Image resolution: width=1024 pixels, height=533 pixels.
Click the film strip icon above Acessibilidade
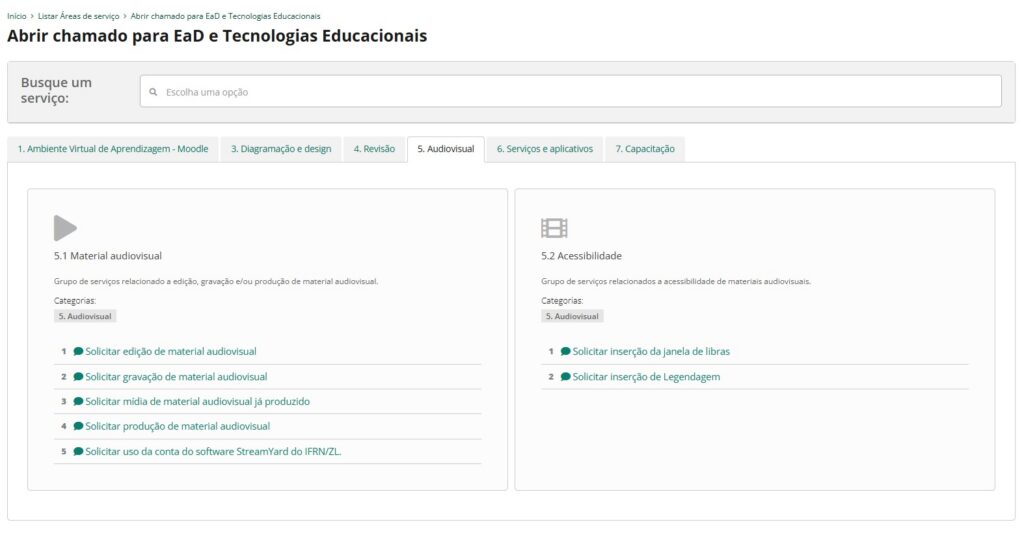[x=554, y=228]
